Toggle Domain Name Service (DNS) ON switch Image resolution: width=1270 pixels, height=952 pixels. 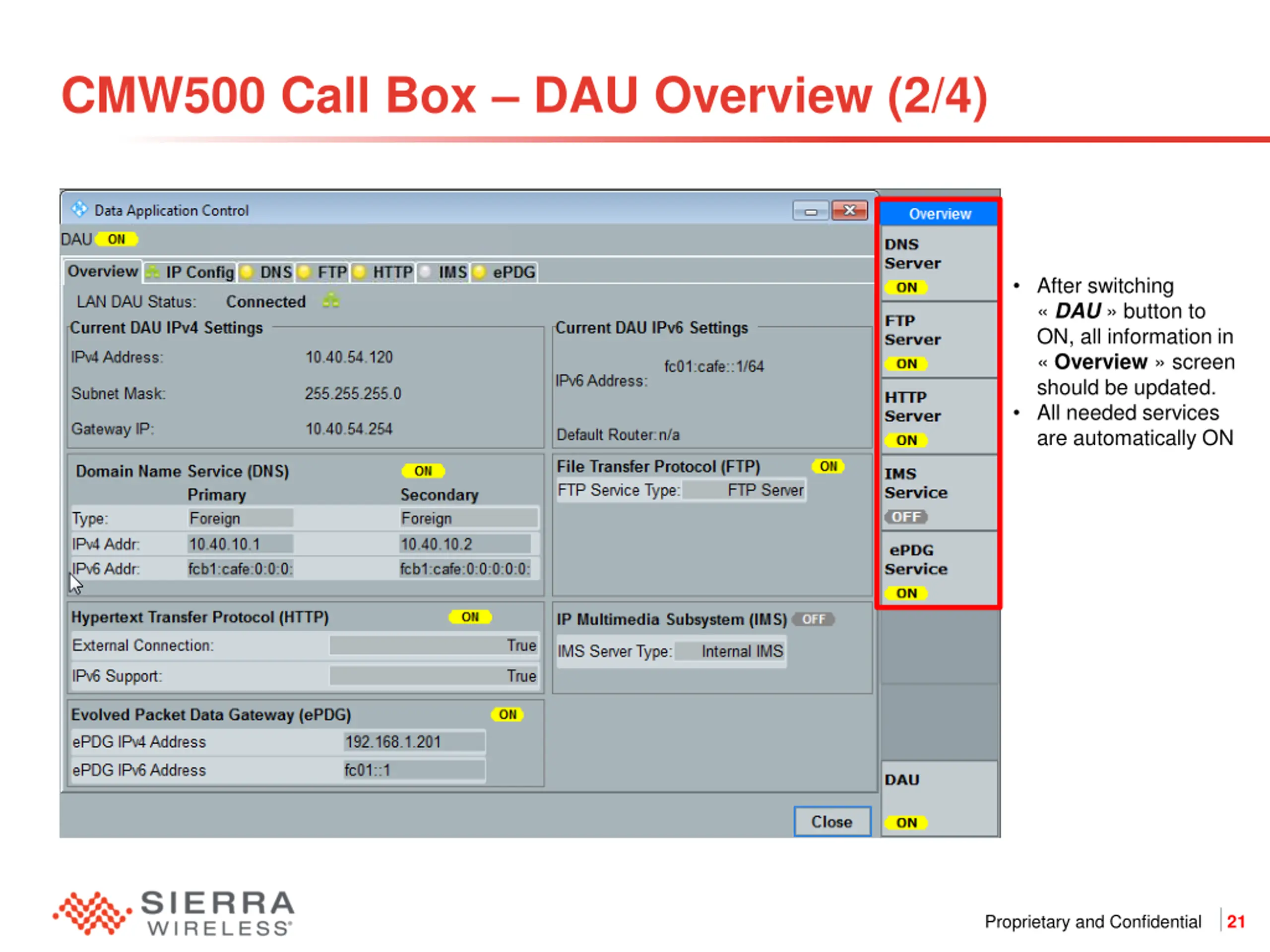click(x=423, y=471)
